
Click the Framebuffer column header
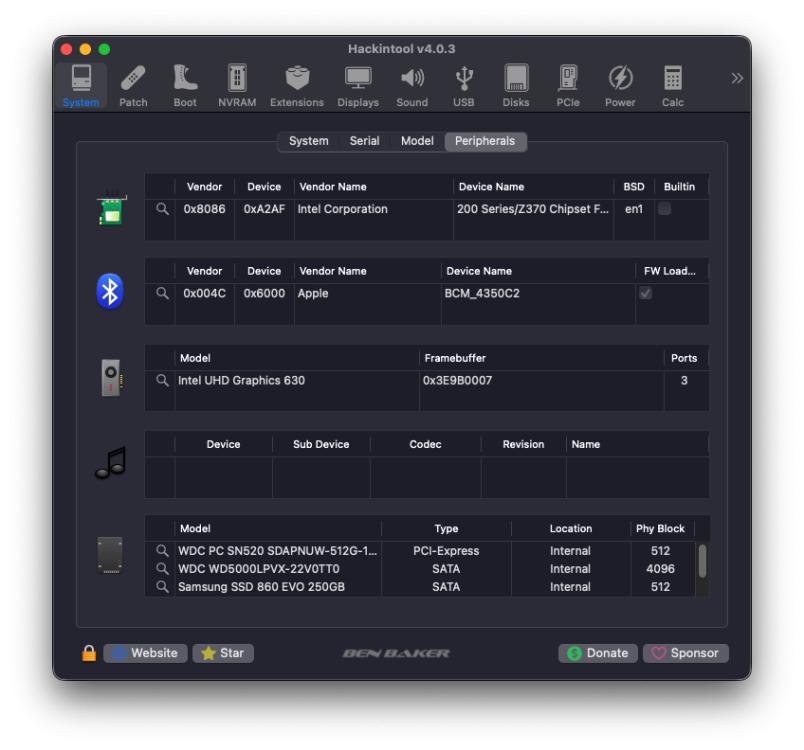pyautogui.click(x=541, y=358)
